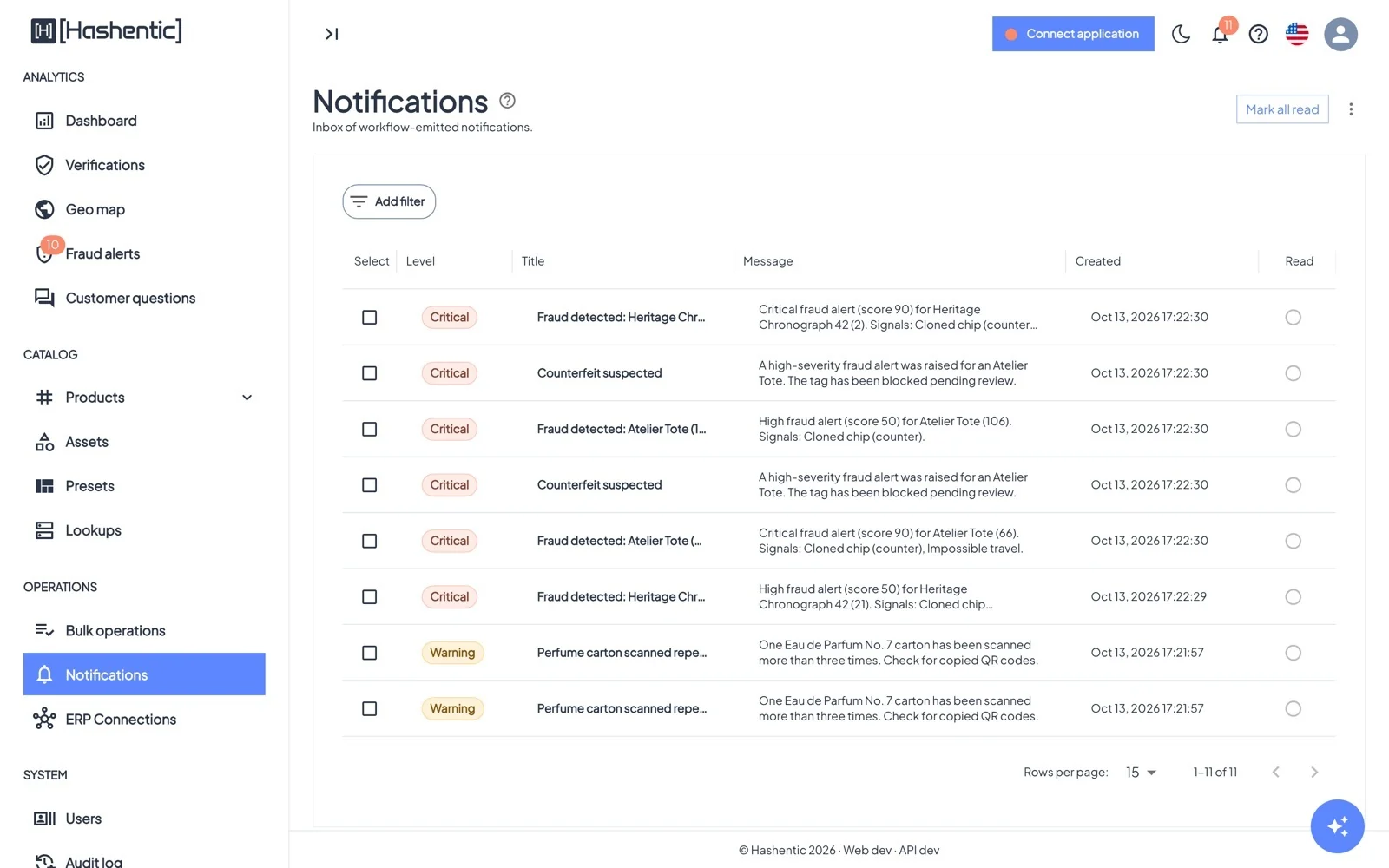The height and width of the screenshot is (868, 1389).
Task: Open Lookups in the sidebar
Action: click(x=144, y=530)
